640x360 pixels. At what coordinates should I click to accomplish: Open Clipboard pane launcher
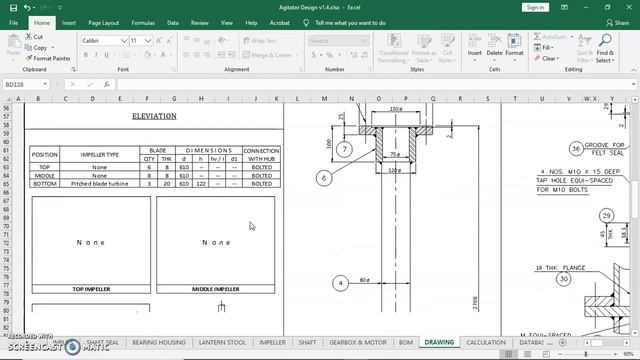click(73, 70)
